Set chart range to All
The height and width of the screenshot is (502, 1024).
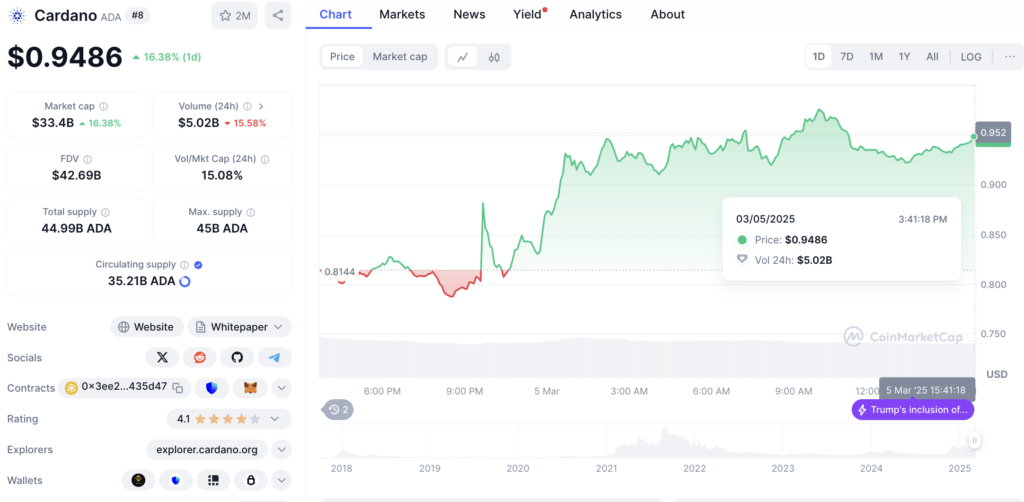coord(932,57)
